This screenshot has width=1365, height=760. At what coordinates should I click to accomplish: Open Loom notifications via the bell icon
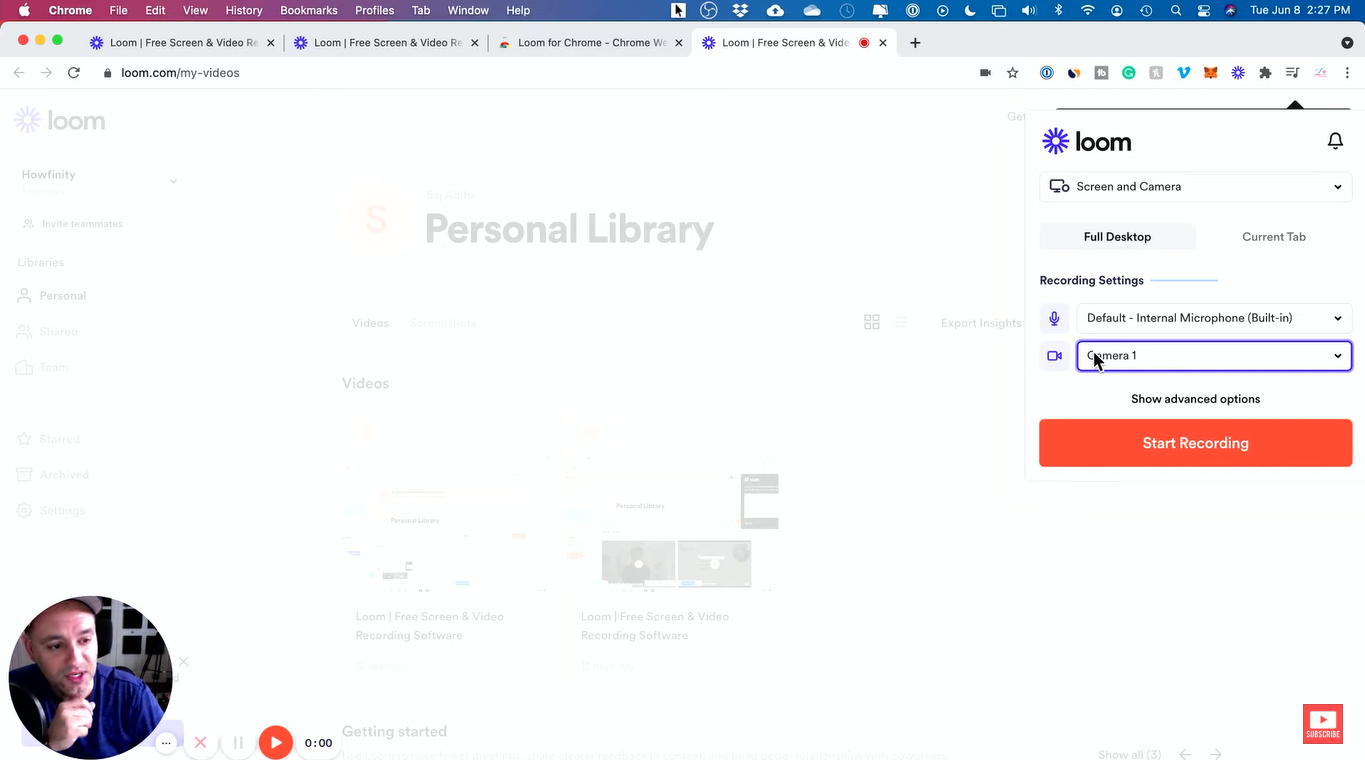pos(1335,141)
